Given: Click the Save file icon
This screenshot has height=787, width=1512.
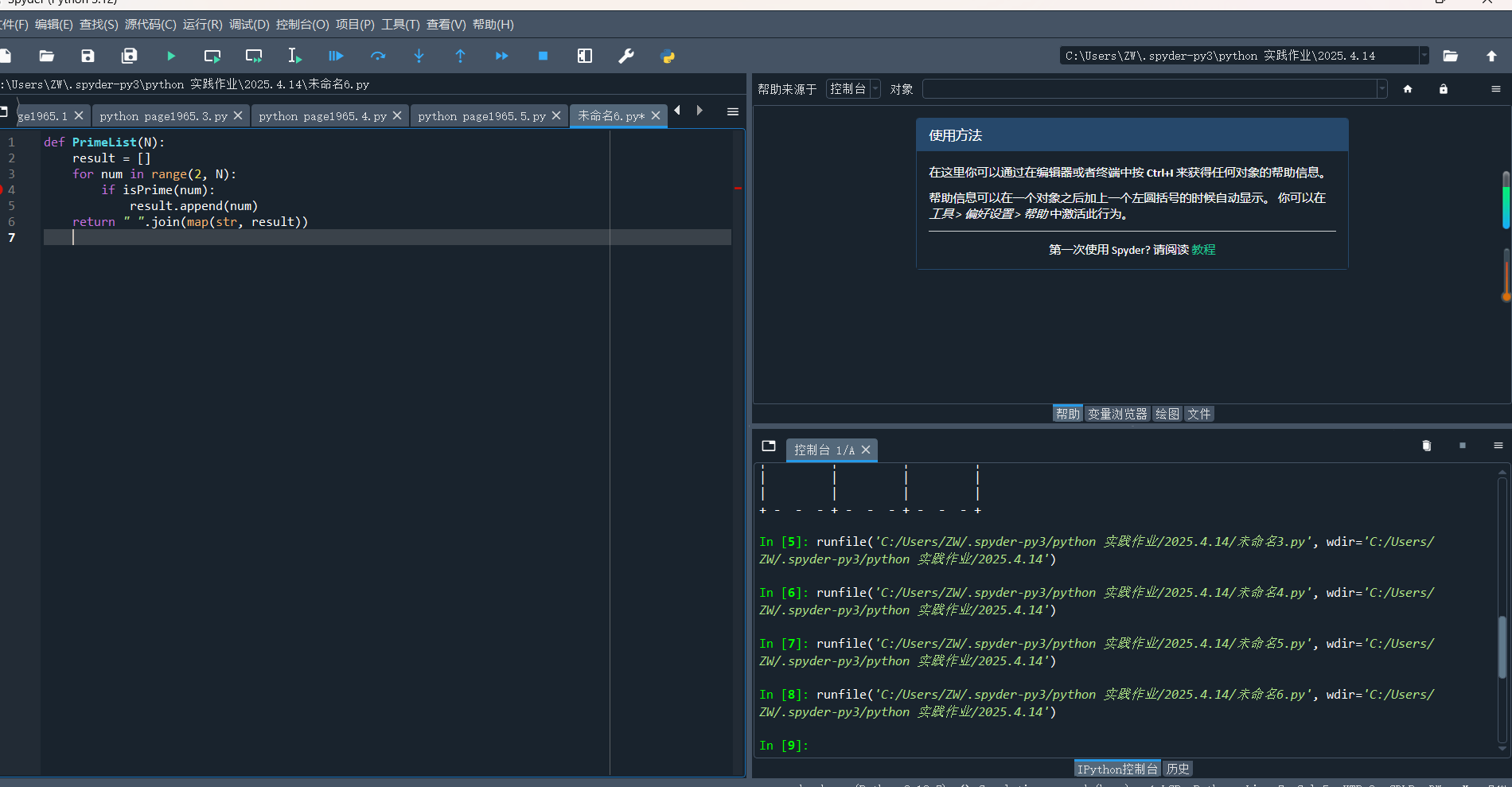Looking at the screenshot, I should [x=88, y=56].
